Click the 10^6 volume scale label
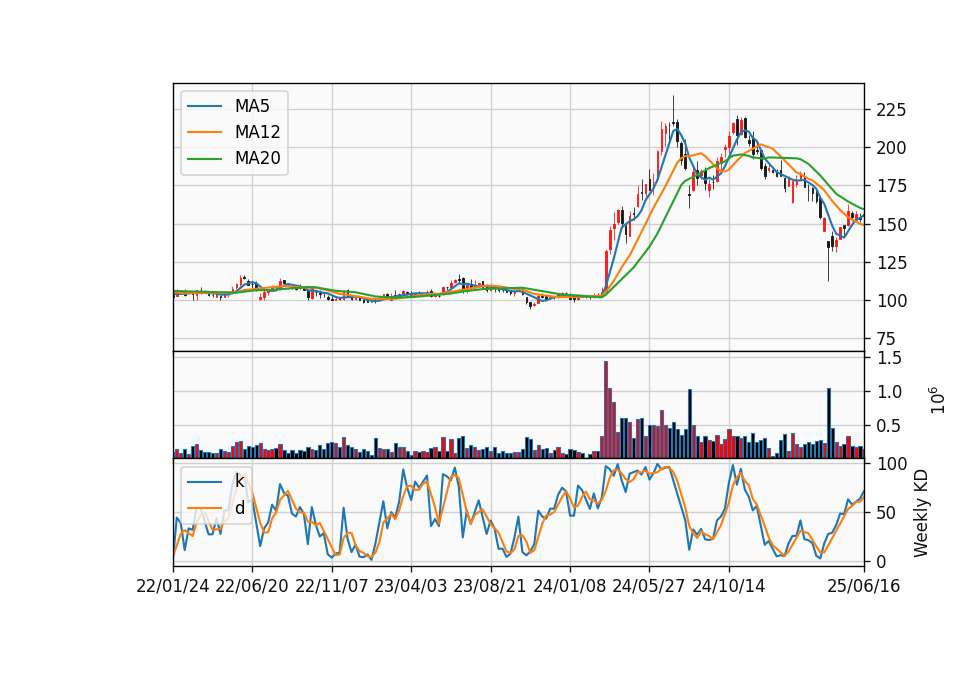The height and width of the screenshot is (690, 960). 937,400
